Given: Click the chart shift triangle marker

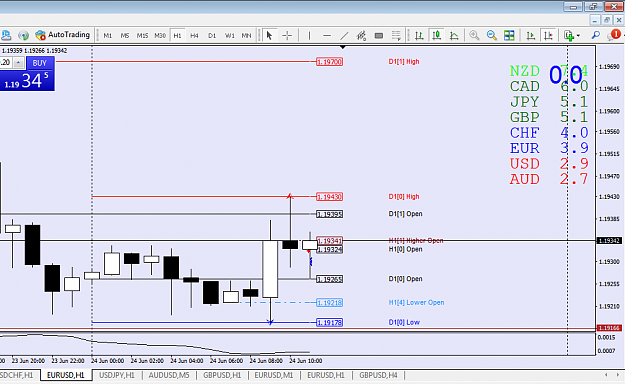Looking at the screenshot, I should 342,47.
